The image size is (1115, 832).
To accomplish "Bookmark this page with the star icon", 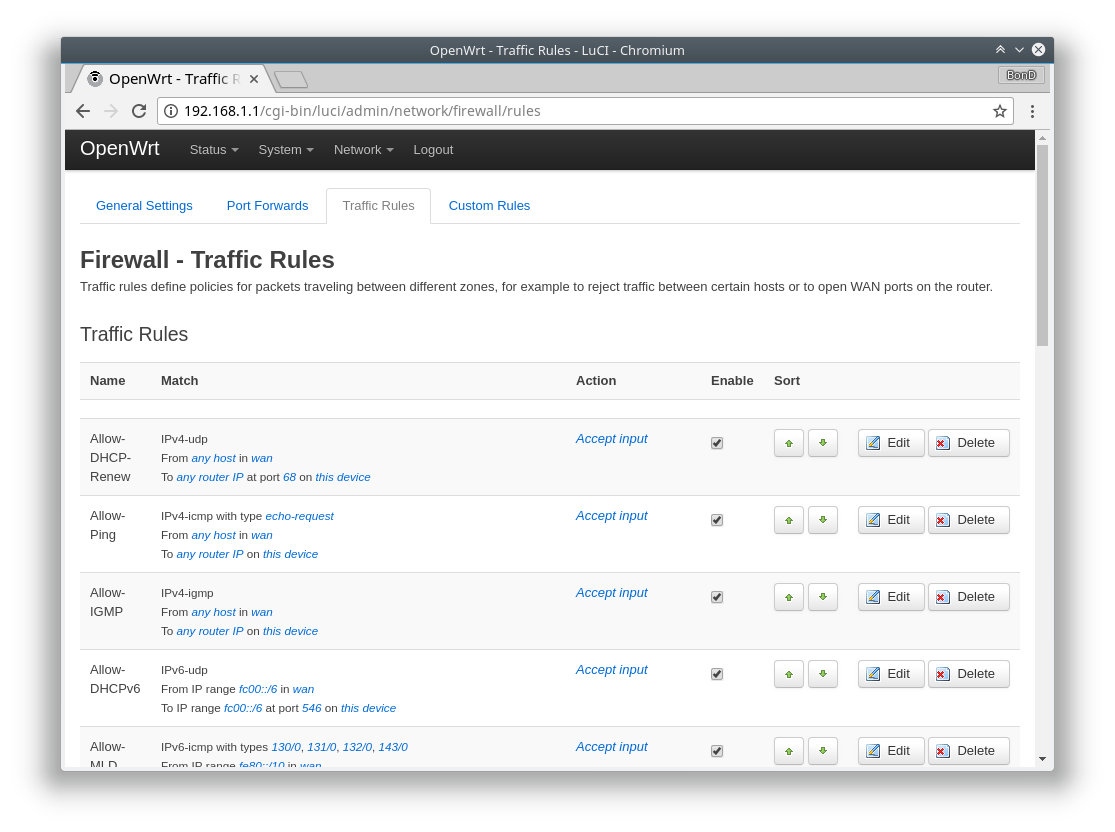I will [x=999, y=111].
